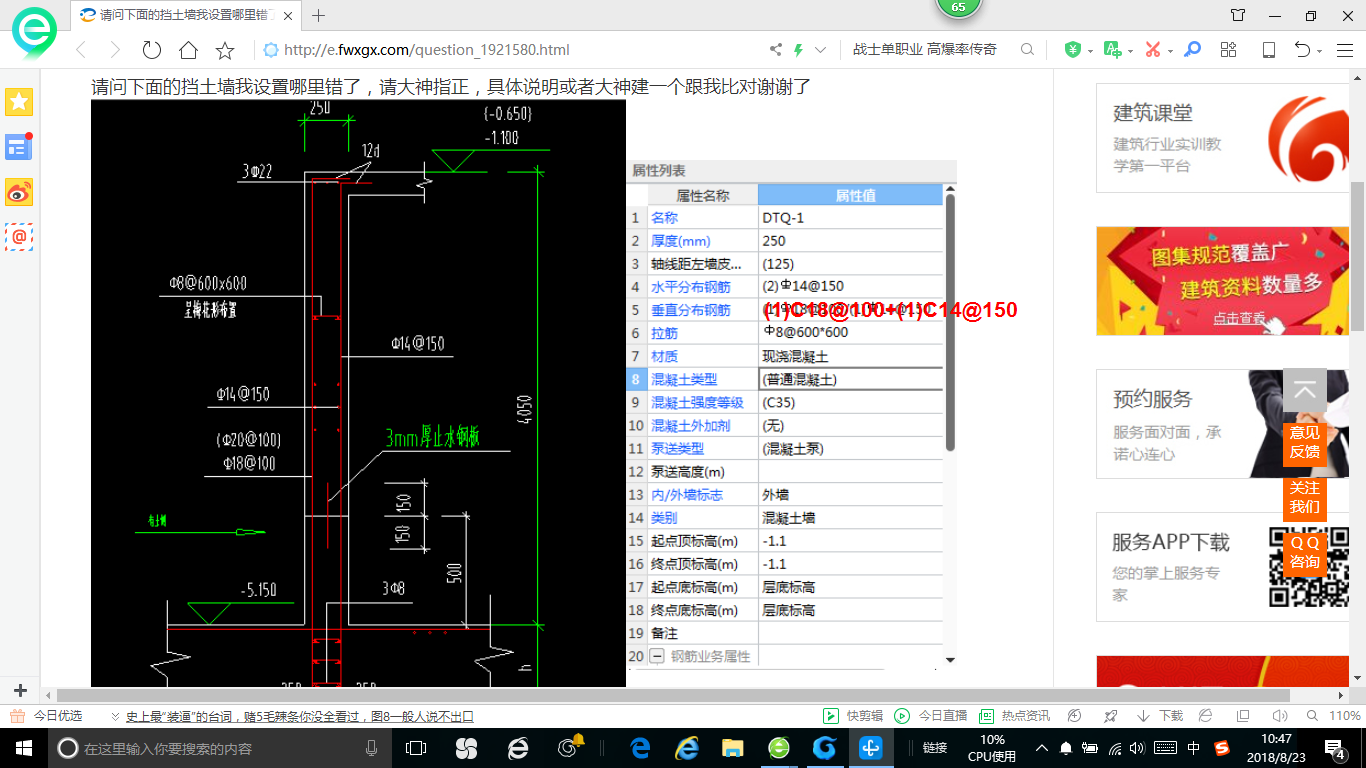Open dropdown beside translate icon
The image size is (1366, 768).
pos(1130,51)
